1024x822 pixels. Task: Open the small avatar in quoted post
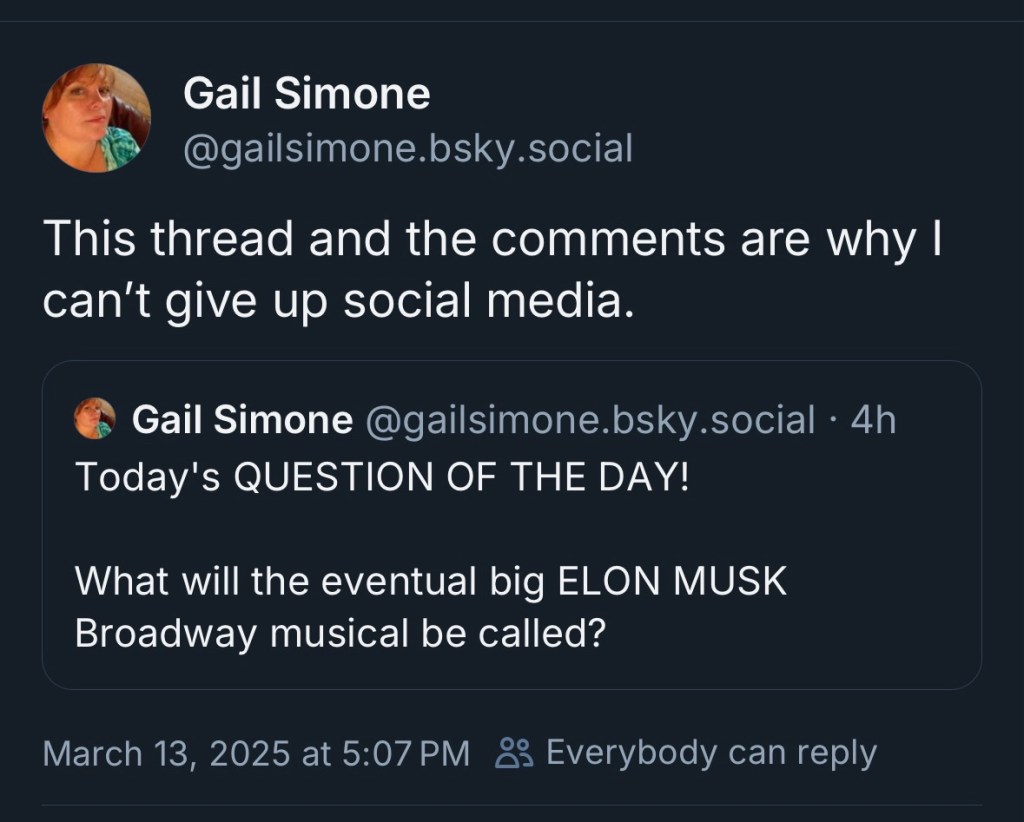click(x=95, y=418)
